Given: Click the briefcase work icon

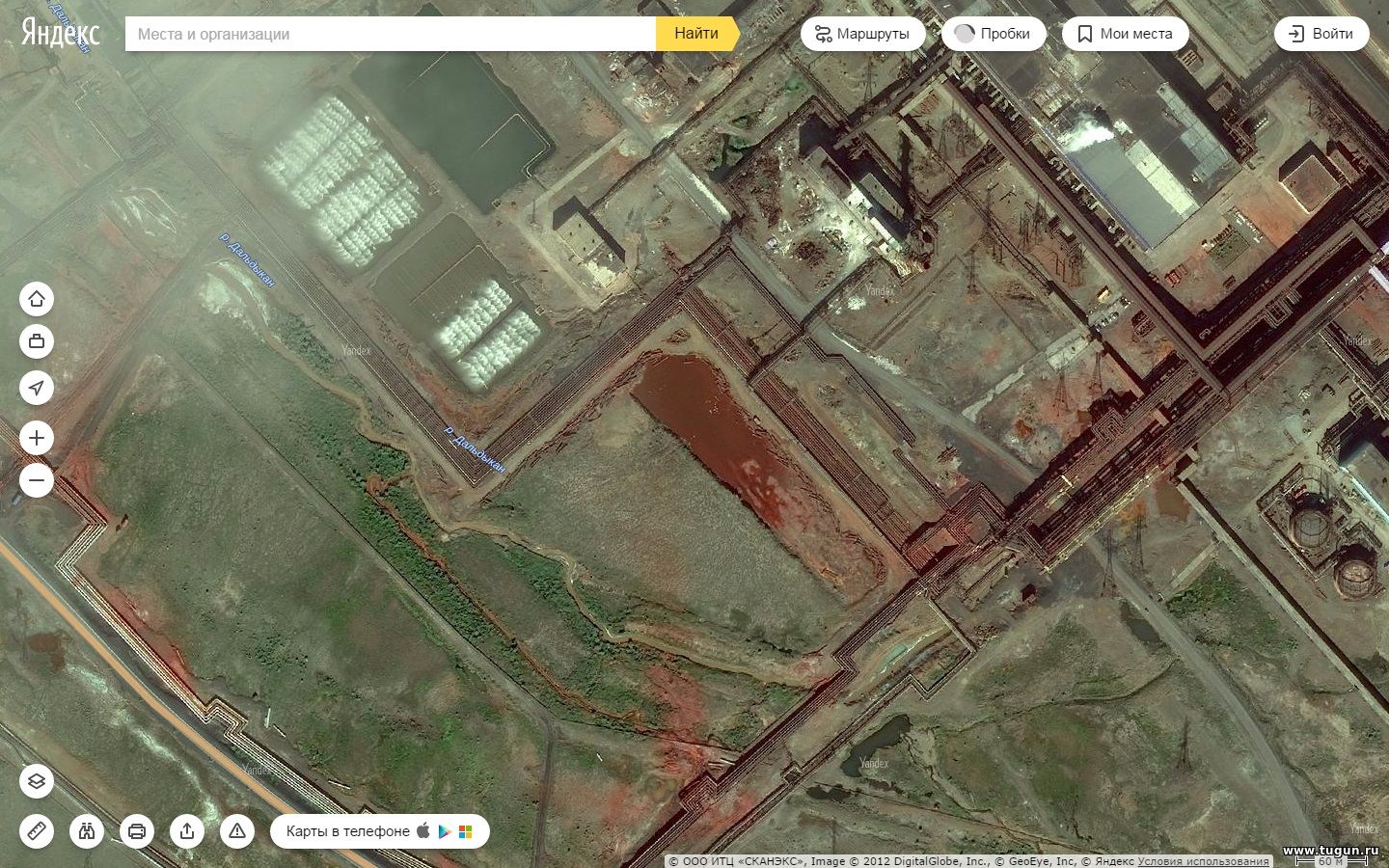Looking at the screenshot, I should 37,341.
